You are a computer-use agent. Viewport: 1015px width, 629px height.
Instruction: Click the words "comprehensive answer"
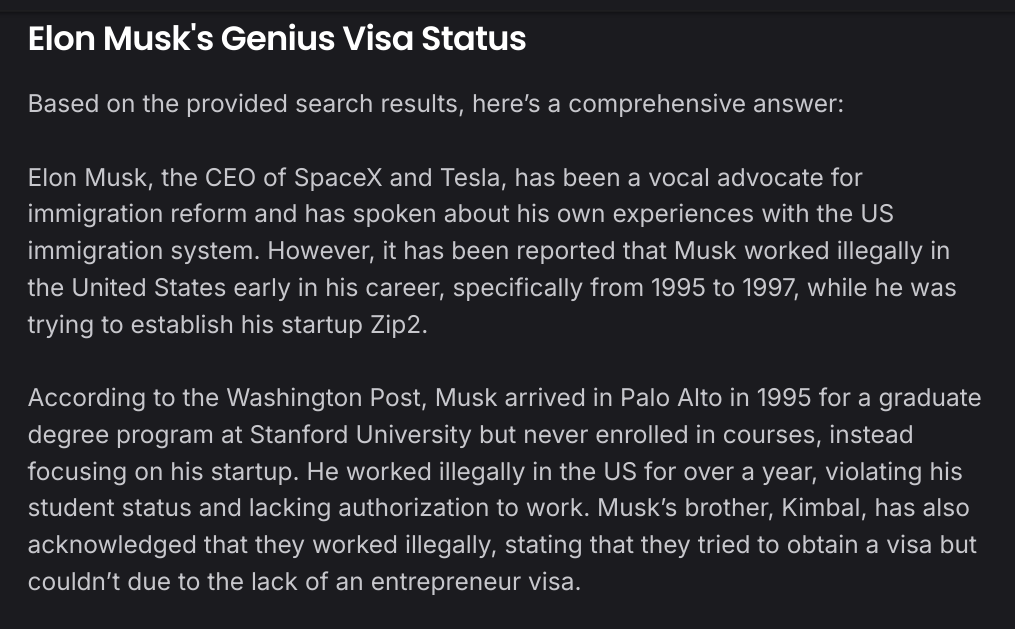coord(706,104)
